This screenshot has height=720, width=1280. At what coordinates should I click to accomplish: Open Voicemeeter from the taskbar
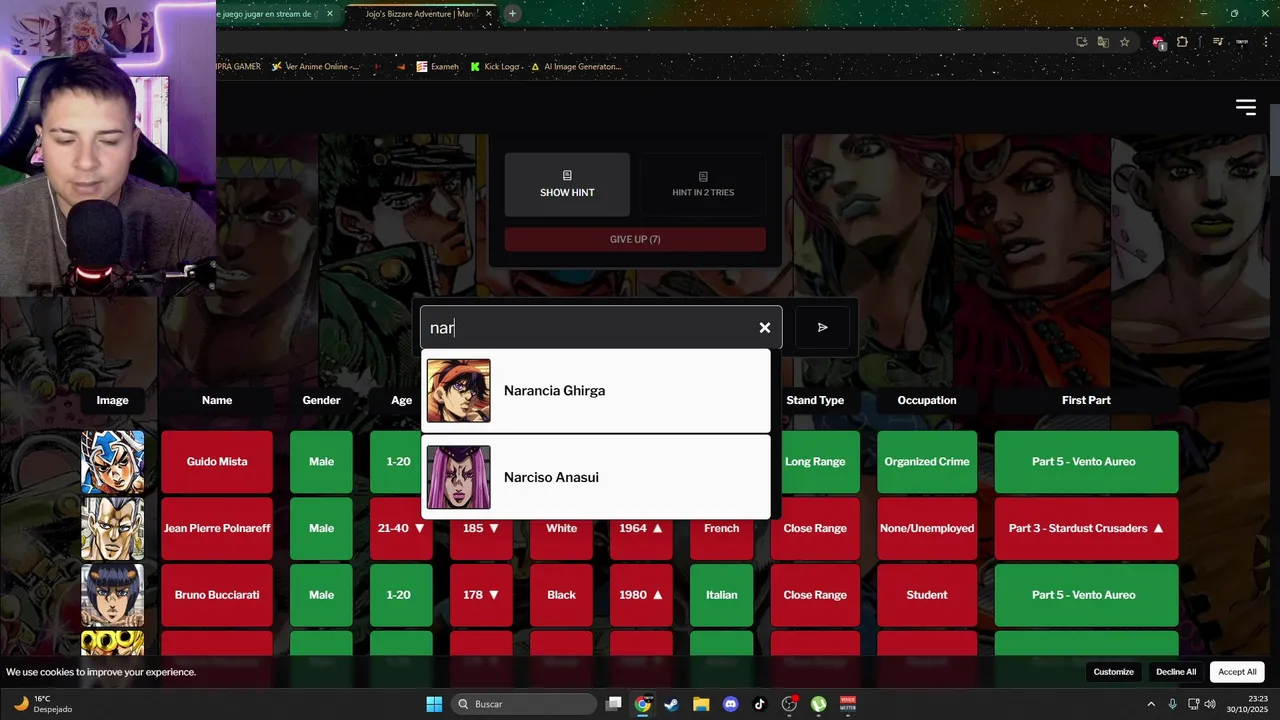coord(848,704)
